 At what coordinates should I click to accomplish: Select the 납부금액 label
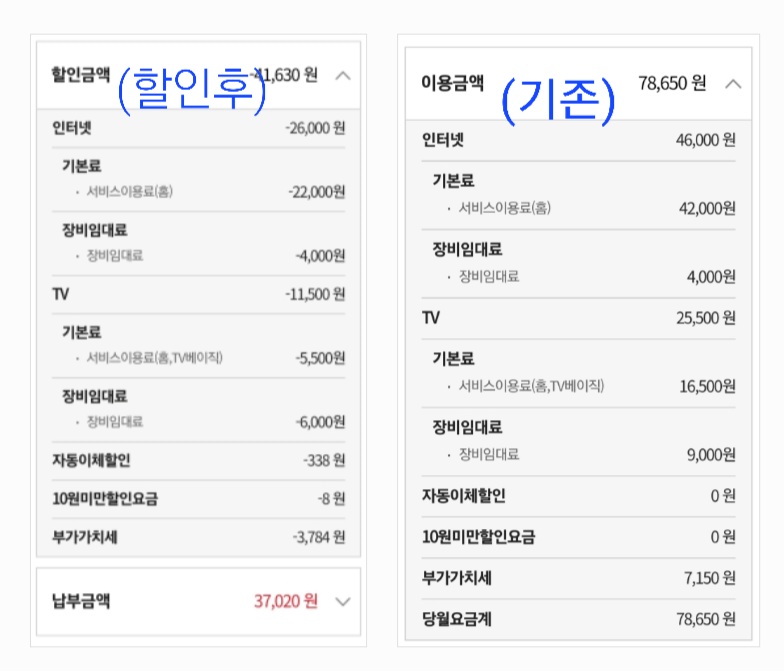pyautogui.click(x=80, y=601)
